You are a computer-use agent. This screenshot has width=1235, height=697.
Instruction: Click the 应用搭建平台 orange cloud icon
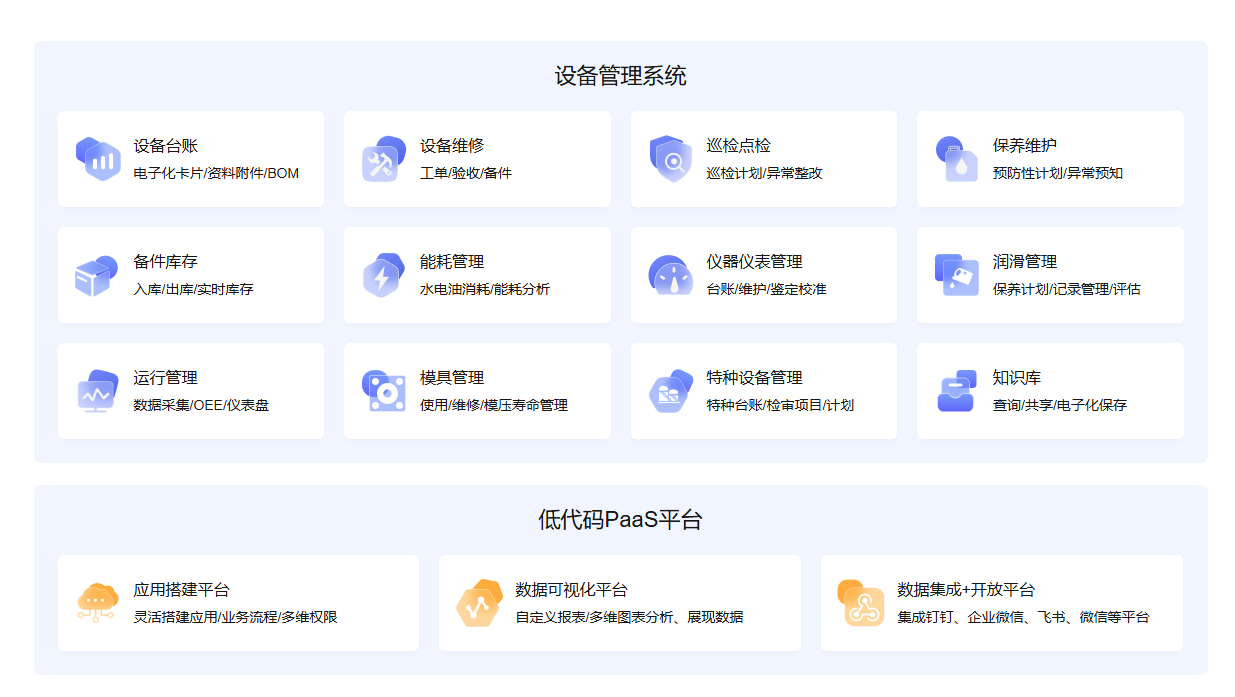(x=97, y=603)
